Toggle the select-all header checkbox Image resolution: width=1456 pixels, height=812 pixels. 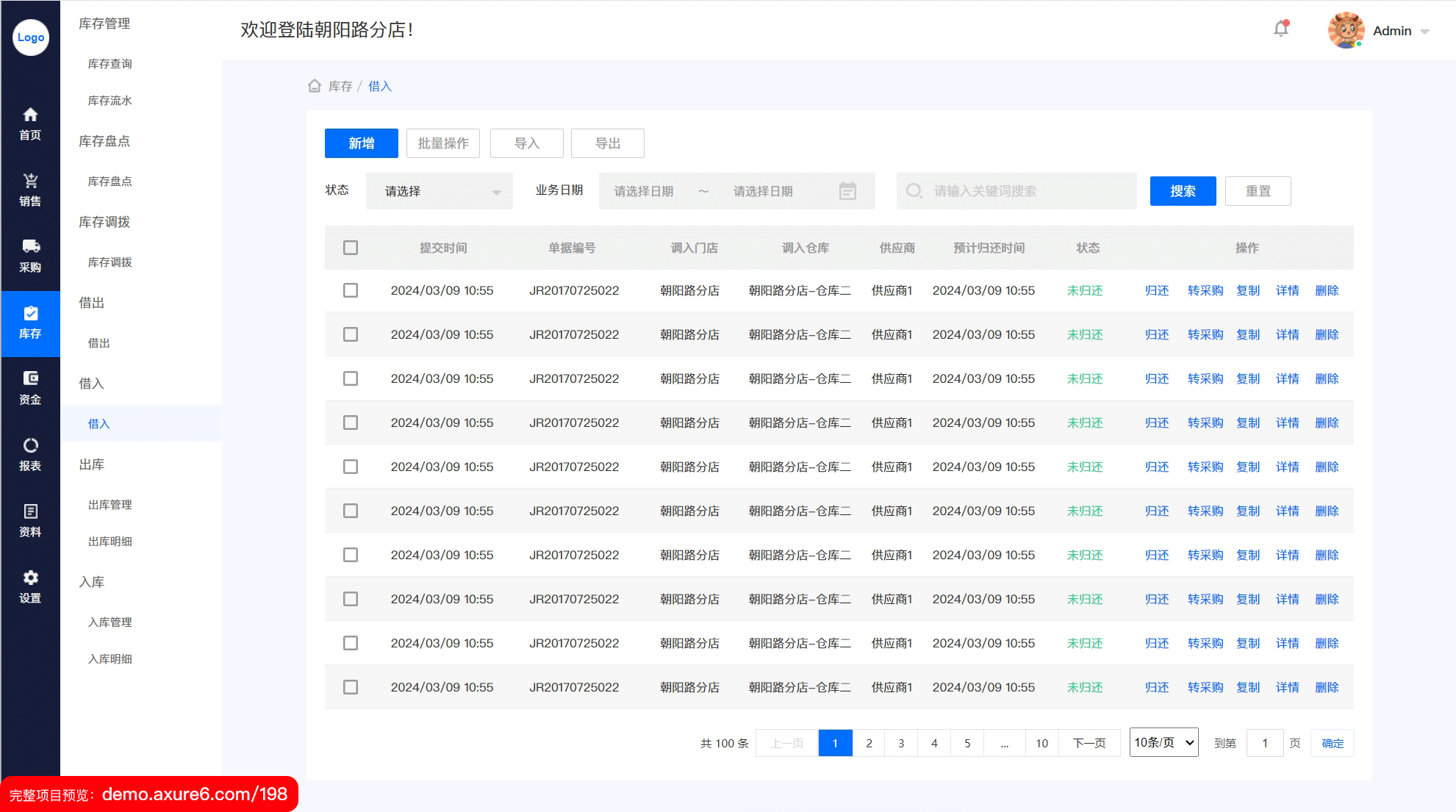coord(351,248)
